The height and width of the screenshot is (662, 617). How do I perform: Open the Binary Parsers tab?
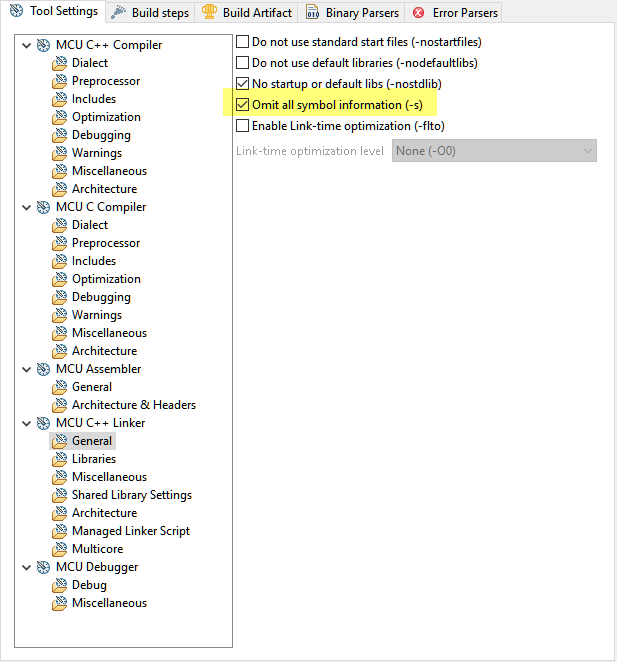pos(352,13)
